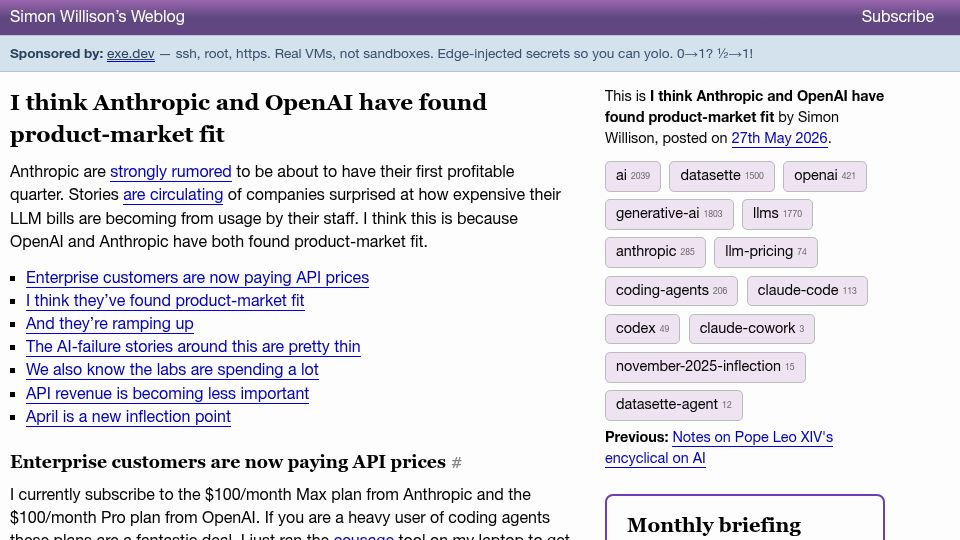Select the 'anthropic' tag
This screenshot has width=960, height=540.
coord(655,252)
